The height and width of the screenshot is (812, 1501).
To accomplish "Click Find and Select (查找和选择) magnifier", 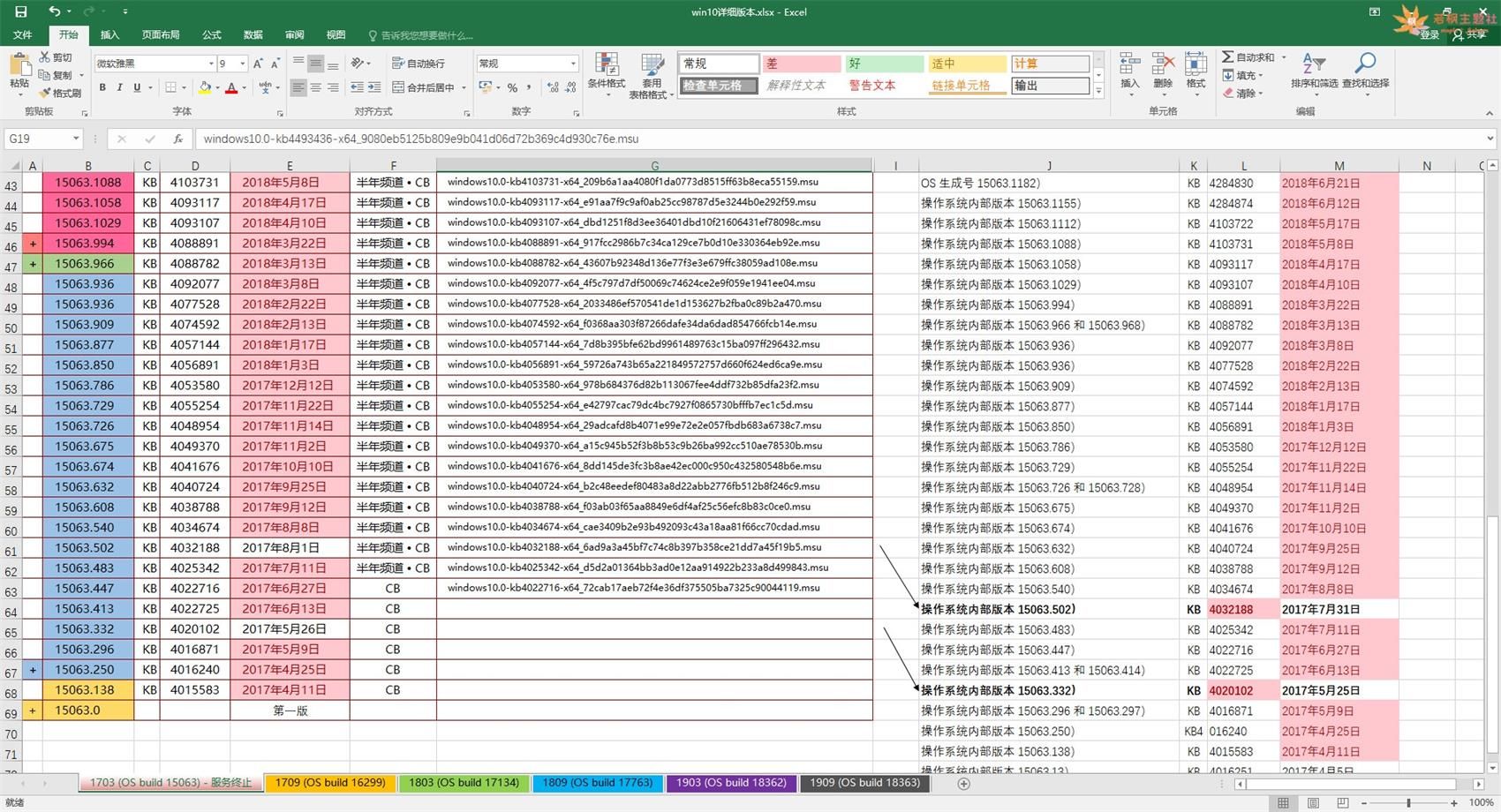I will tap(1365, 64).
